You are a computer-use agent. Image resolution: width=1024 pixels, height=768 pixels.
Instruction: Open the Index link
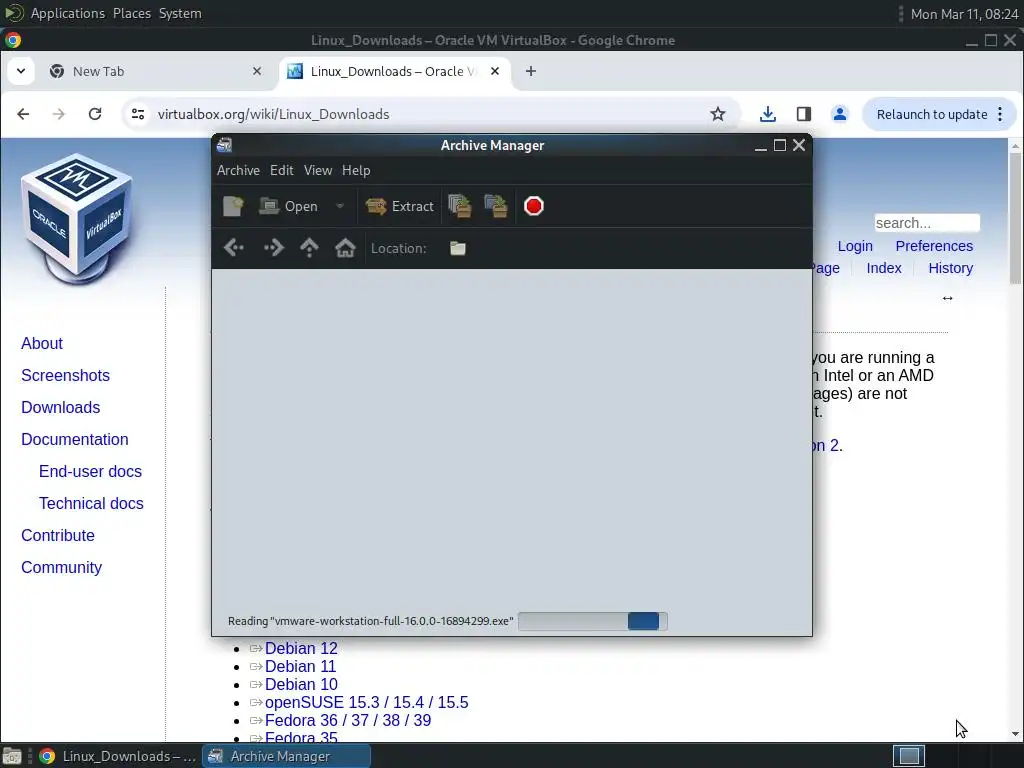(884, 268)
